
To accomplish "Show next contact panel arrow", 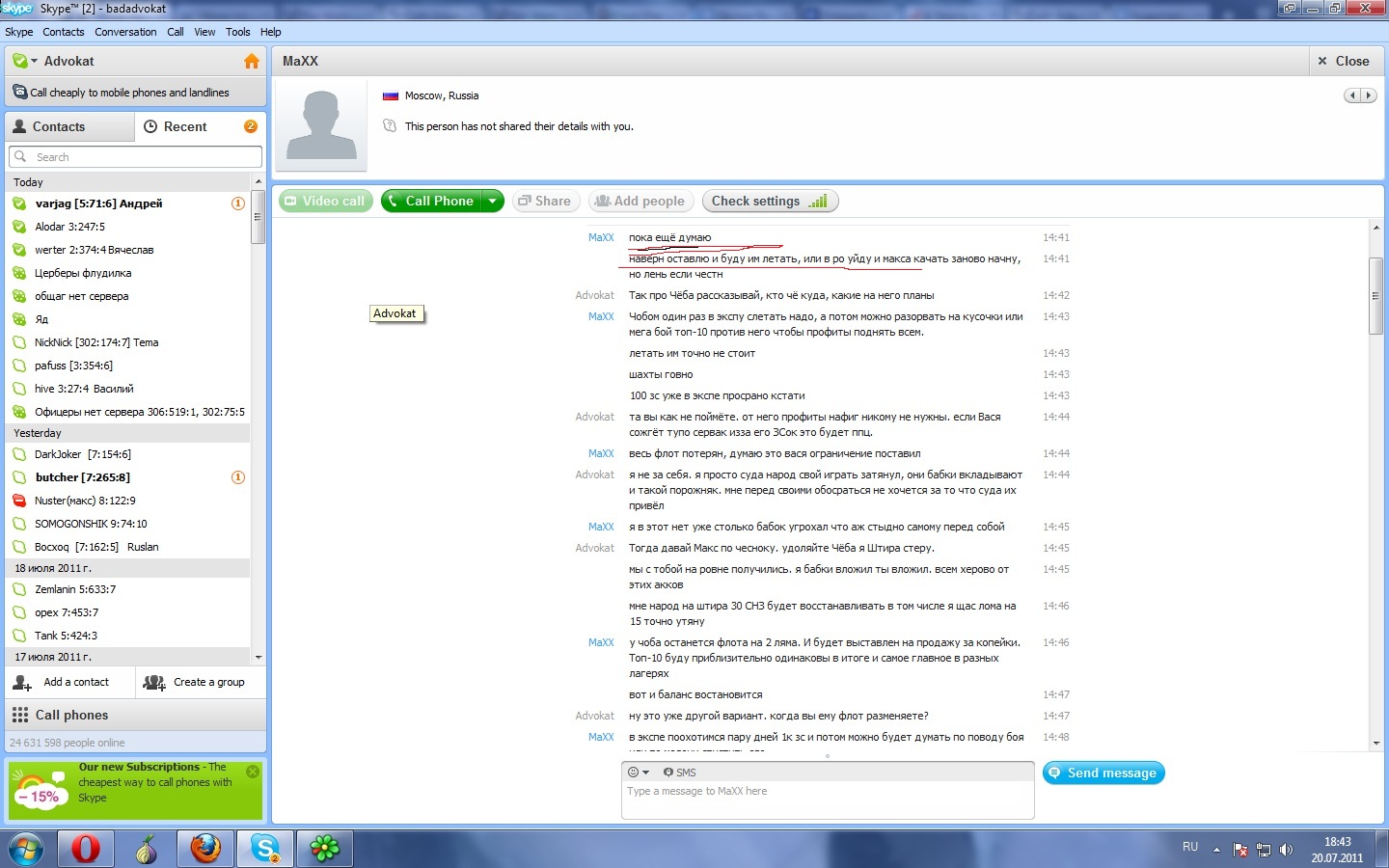I will [x=1369, y=95].
